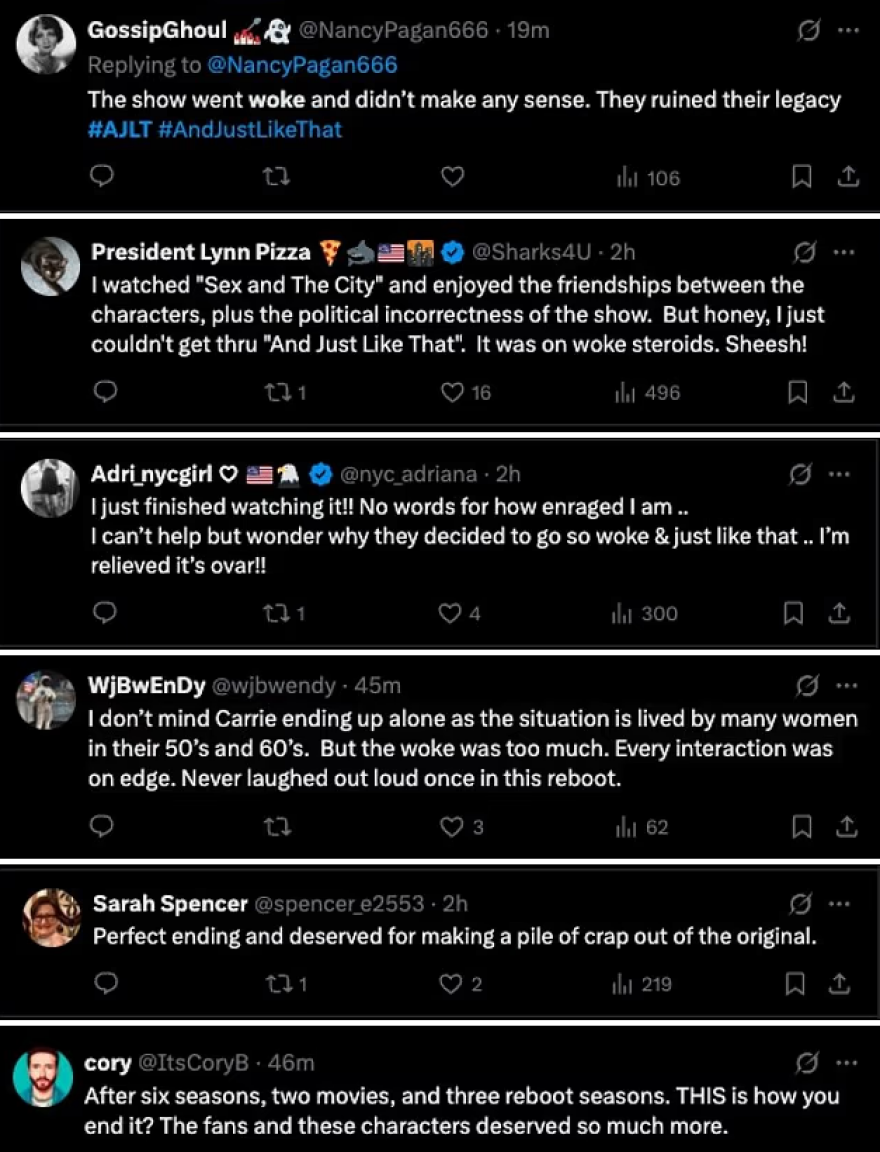Bookmark Sarah Spencer's tweet
Image resolution: width=880 pixels, height=1152 pixels.
click(x=798, y=984)
